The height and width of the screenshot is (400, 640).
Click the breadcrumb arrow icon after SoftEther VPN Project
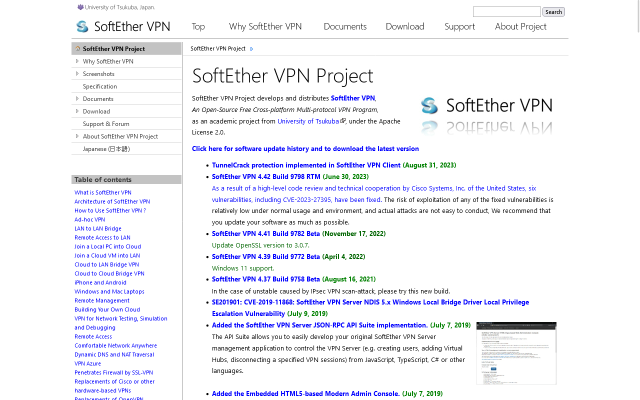pyautogui.click(x=251, y=49)
